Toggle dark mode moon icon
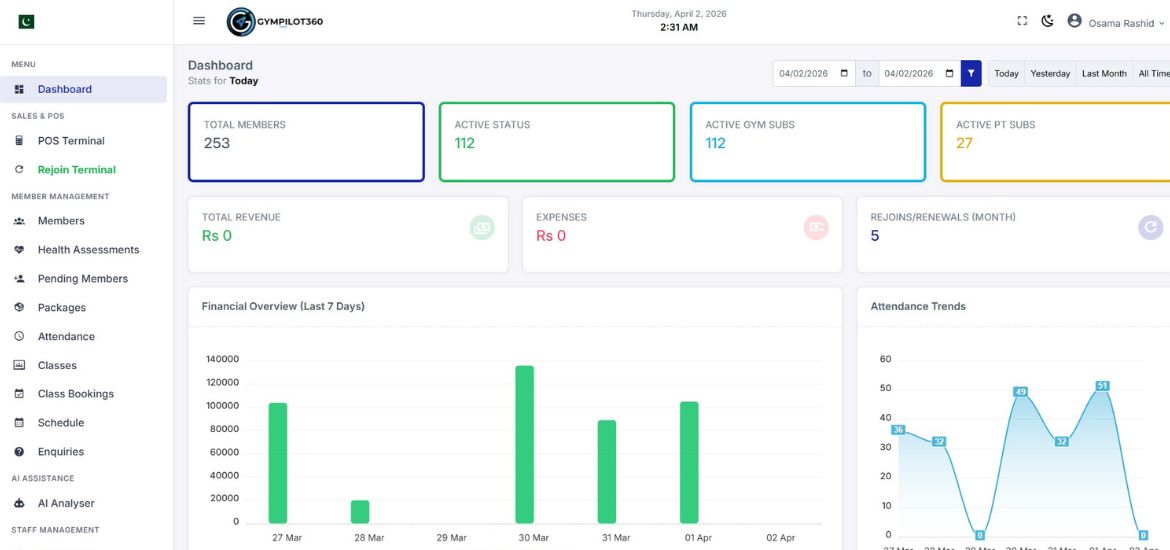The image size is (1170, 550). [x=1047, y=21]
